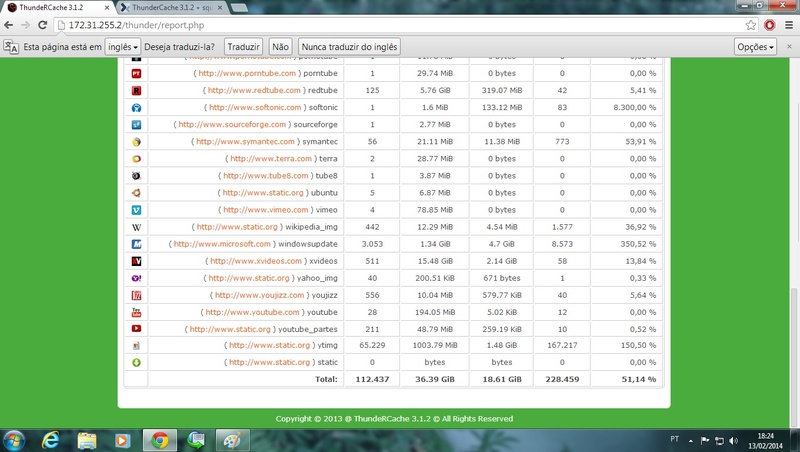This screenshot has height=452, width=800.
Task: Launch Internet Explorer from the taskbar
Action: point(51,440)
